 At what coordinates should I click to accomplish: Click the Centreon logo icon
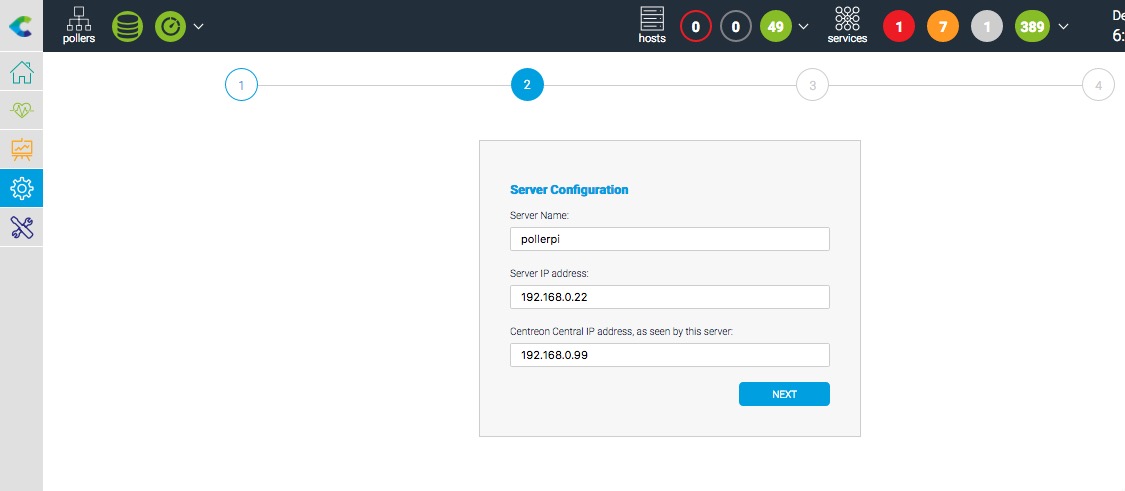(21, 25)
